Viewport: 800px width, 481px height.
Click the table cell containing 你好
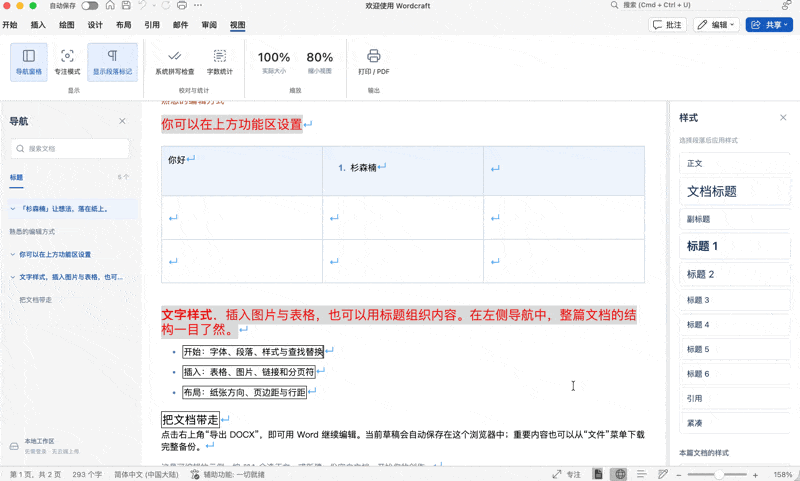(242, 171)
